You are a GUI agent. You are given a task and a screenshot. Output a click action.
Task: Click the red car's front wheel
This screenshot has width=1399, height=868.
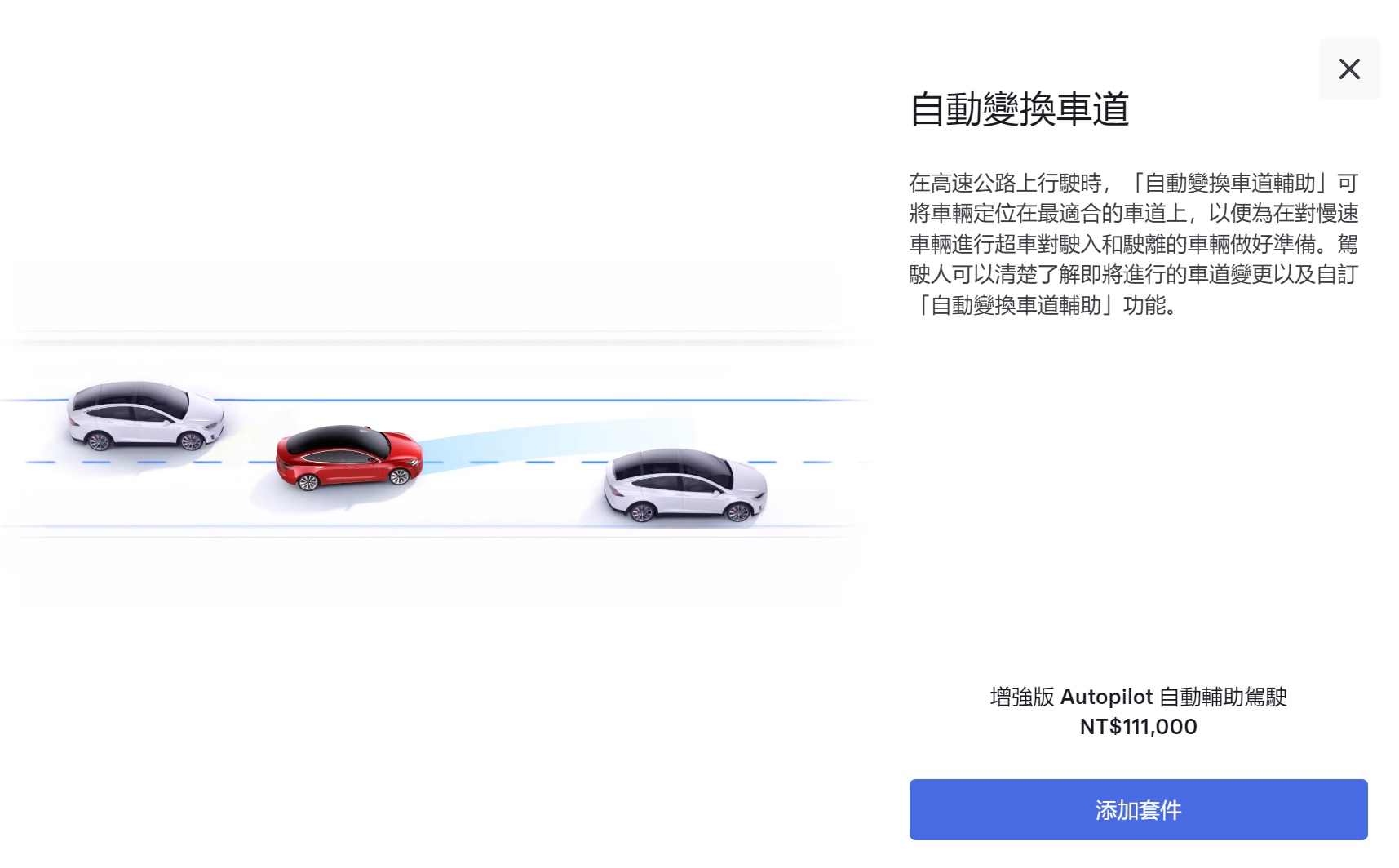pos(399,476)
